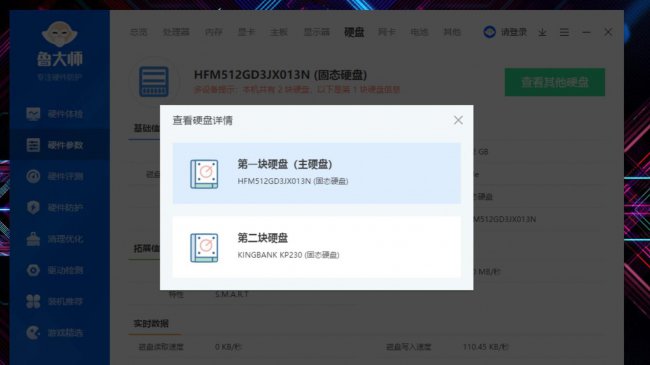The image size is (650, 365).
Task: Click the 鲁大师 monkey logo
Action: 60,34
